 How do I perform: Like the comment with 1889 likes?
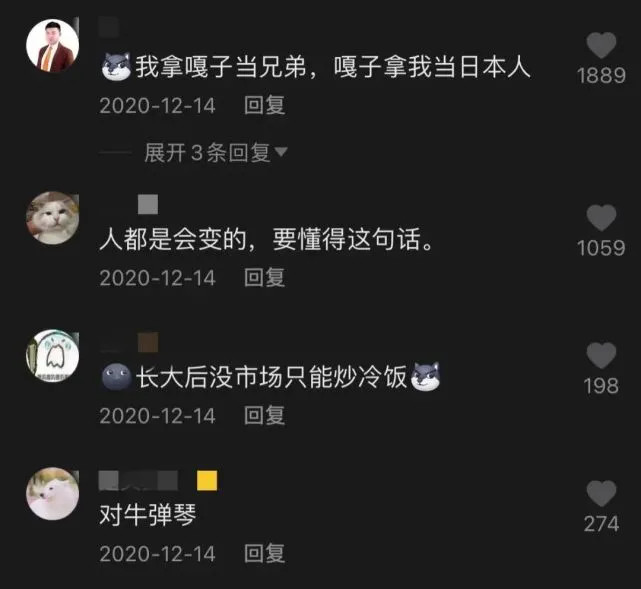pyautogui.click(x=601, y=45)
